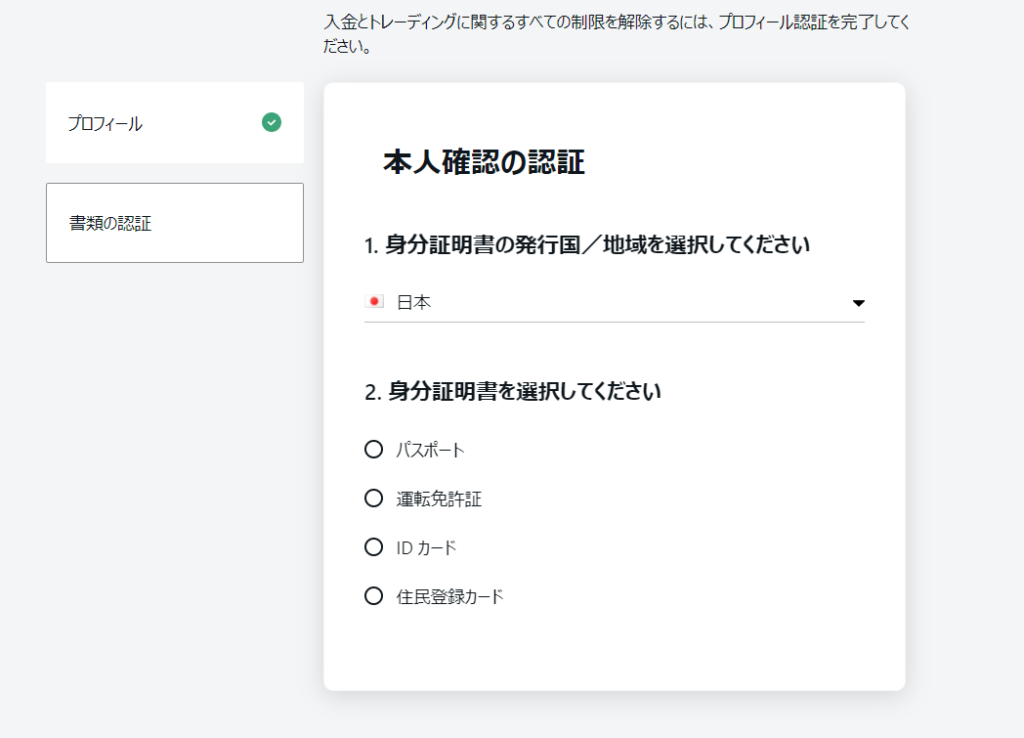Open the 書類の認証 sidebar item
This screenshot has width=1024, height=738.
coord(174,223)
